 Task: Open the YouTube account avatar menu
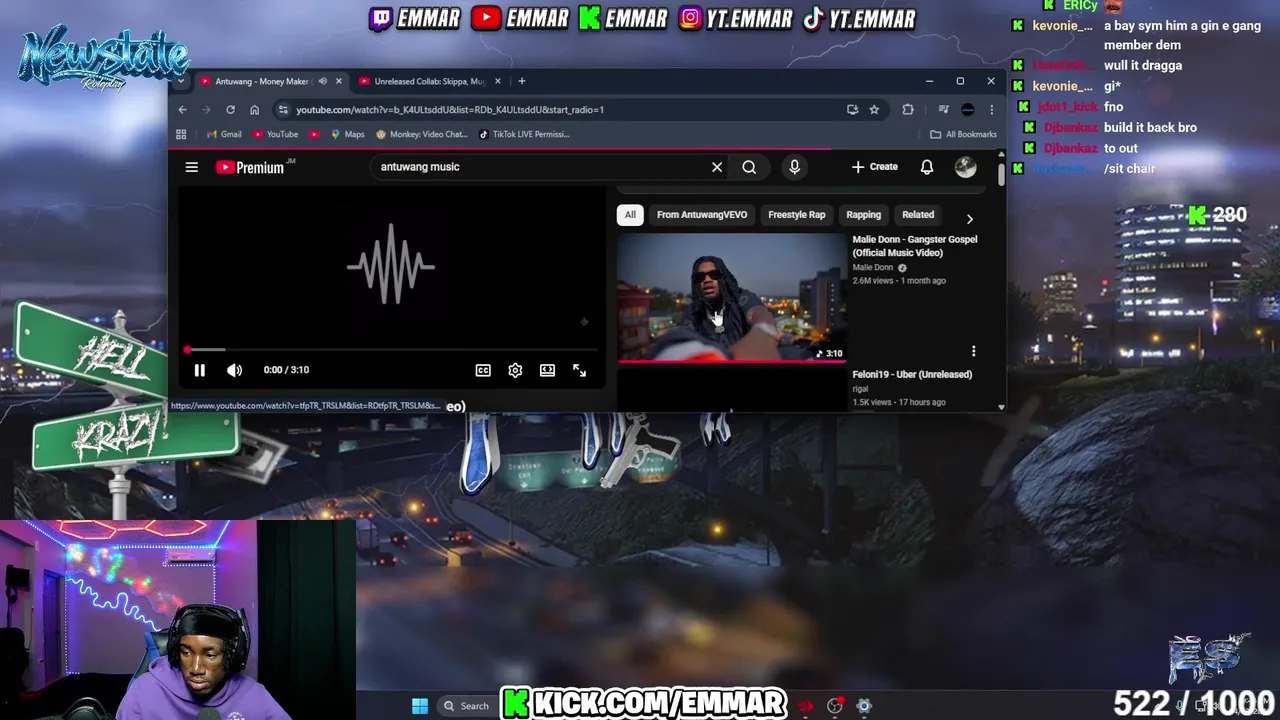click(x=965, y=167)
